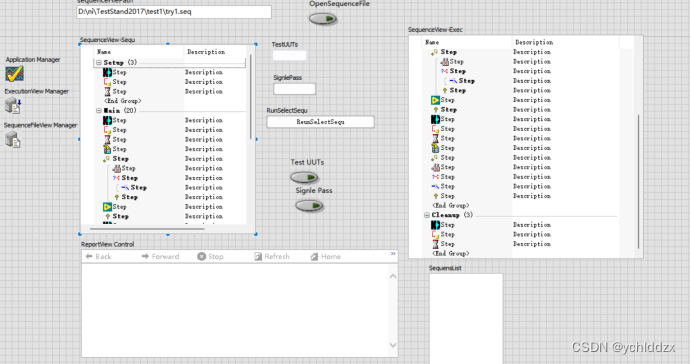Click the blue-red branch step icon in SequenceView-Sequ

pyautogui.click(x=116, y=178)
